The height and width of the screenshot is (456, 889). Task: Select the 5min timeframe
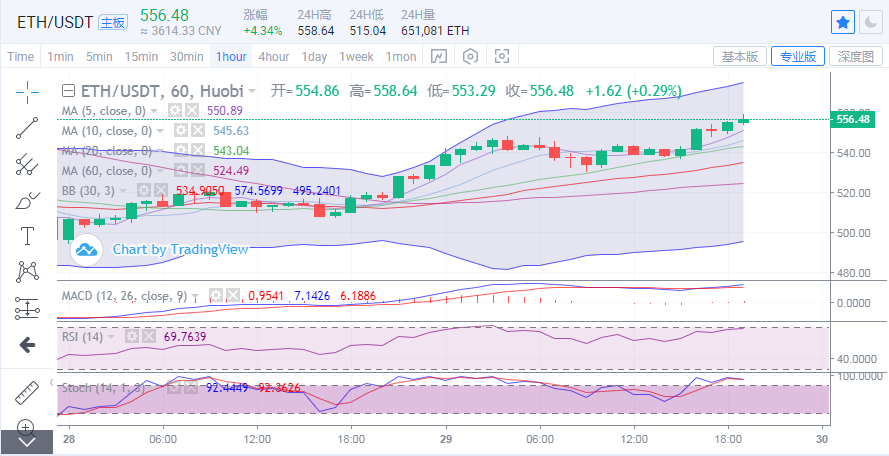click(99, 57)
